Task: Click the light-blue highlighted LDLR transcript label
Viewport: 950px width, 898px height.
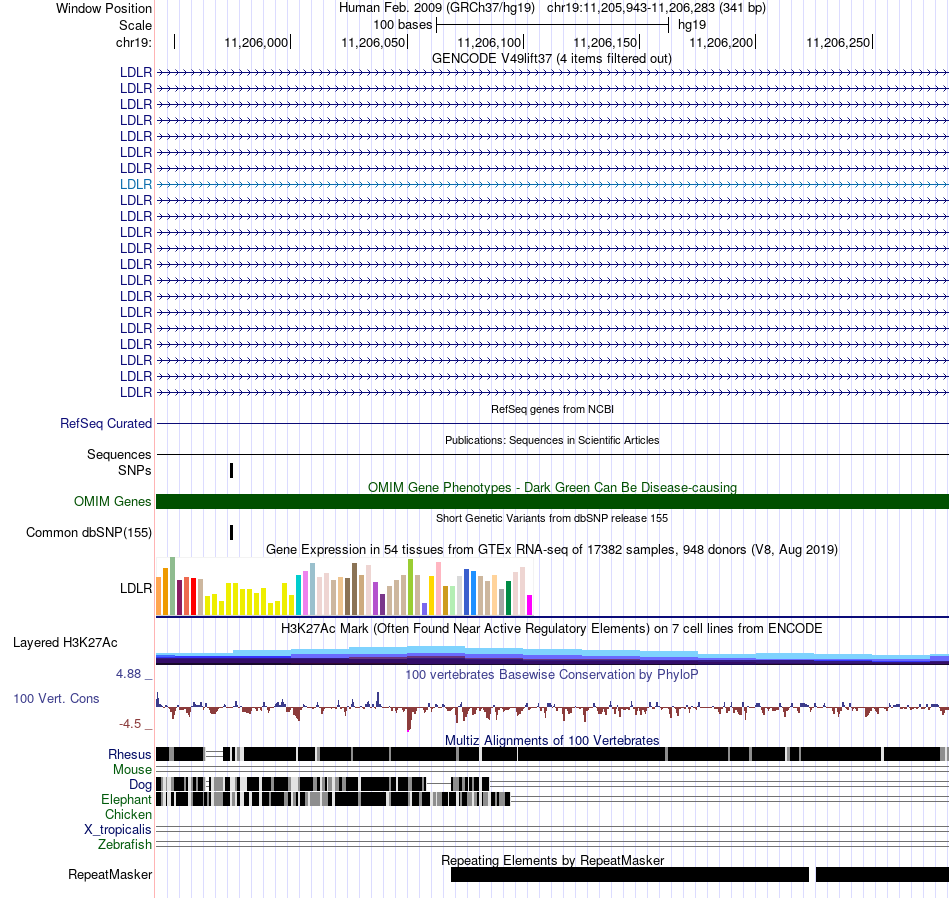Action: 136,184
